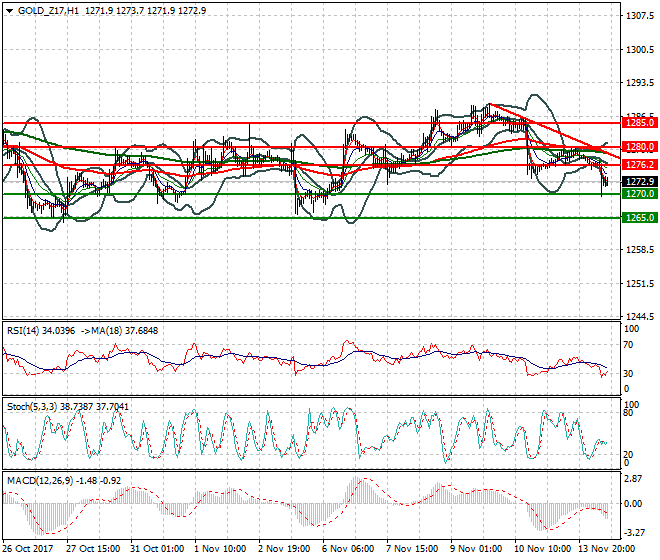Screen dimensions: 660x560
Task: Click the 2 Nov 19:00 time label
Action: [284, 549]
